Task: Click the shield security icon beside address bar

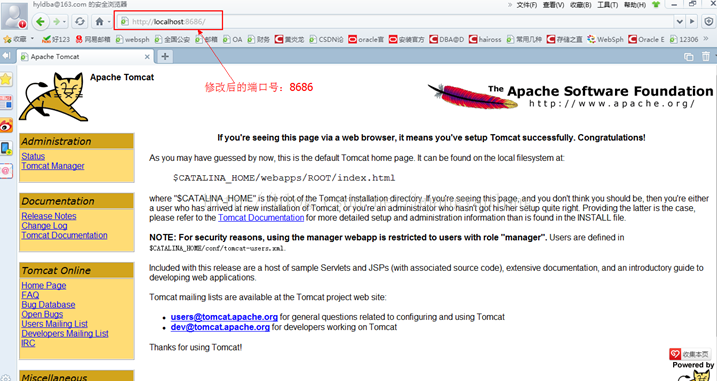Action: tap(708, 21)
